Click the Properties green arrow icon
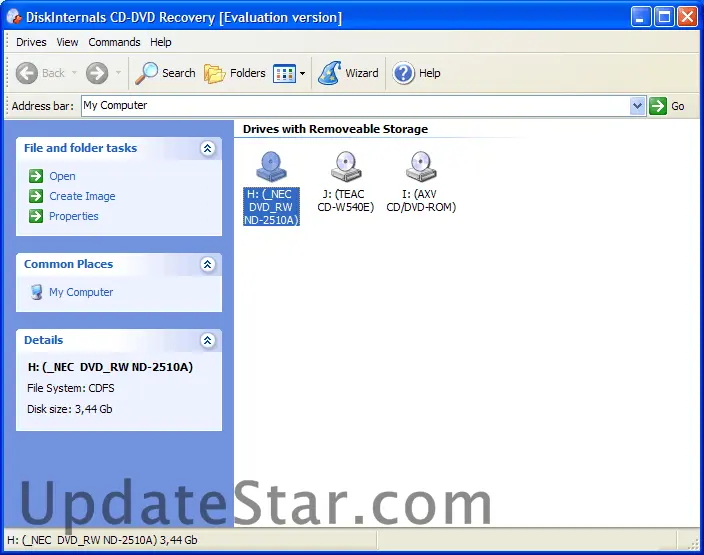 [x=36, y=216]
